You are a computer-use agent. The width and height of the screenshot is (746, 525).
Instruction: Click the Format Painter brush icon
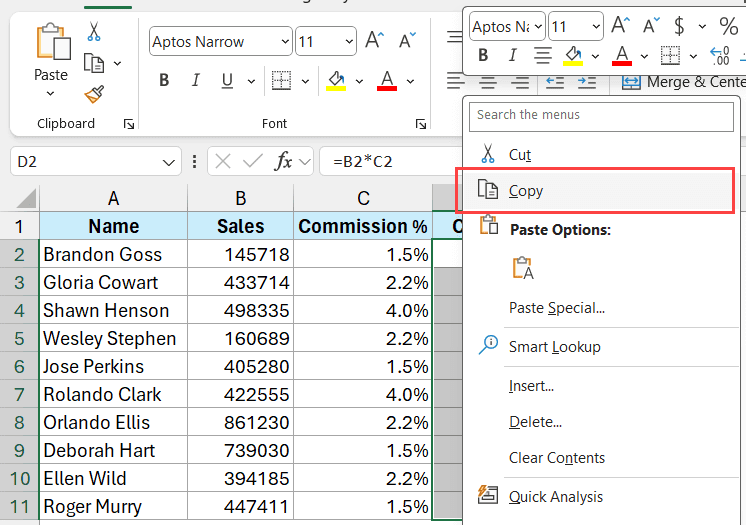click(x=94, y=94)
